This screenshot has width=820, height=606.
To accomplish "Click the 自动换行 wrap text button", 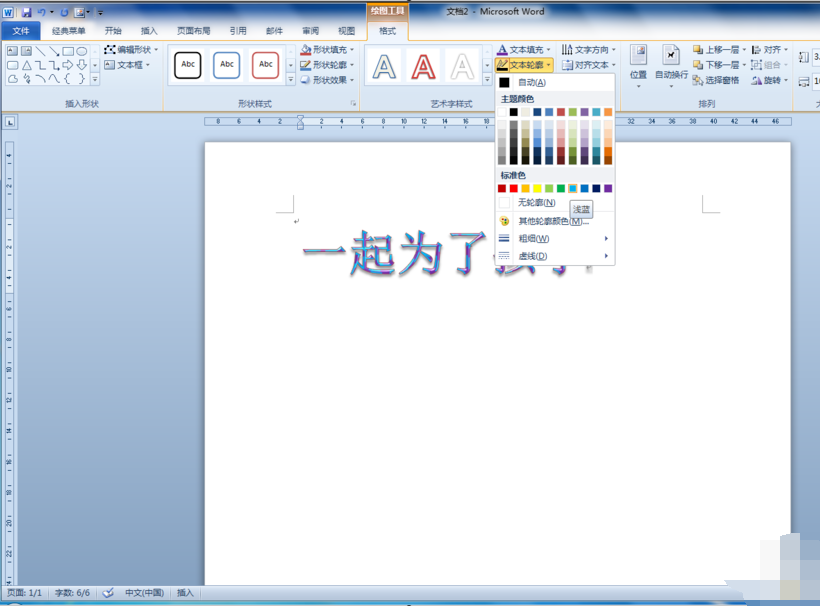I will click(x=671, y=66).
